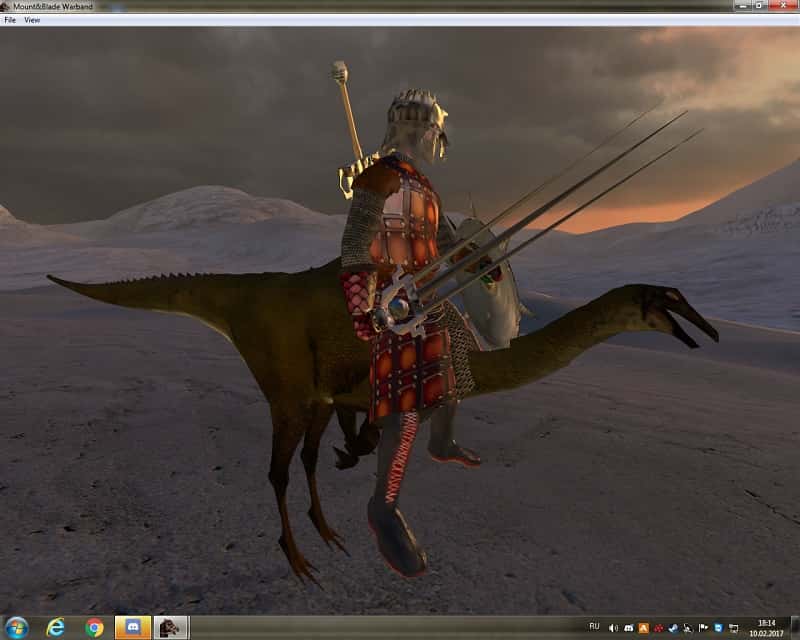Click the RU language indicator
800x640 pixels.
[x=594, y=627]
